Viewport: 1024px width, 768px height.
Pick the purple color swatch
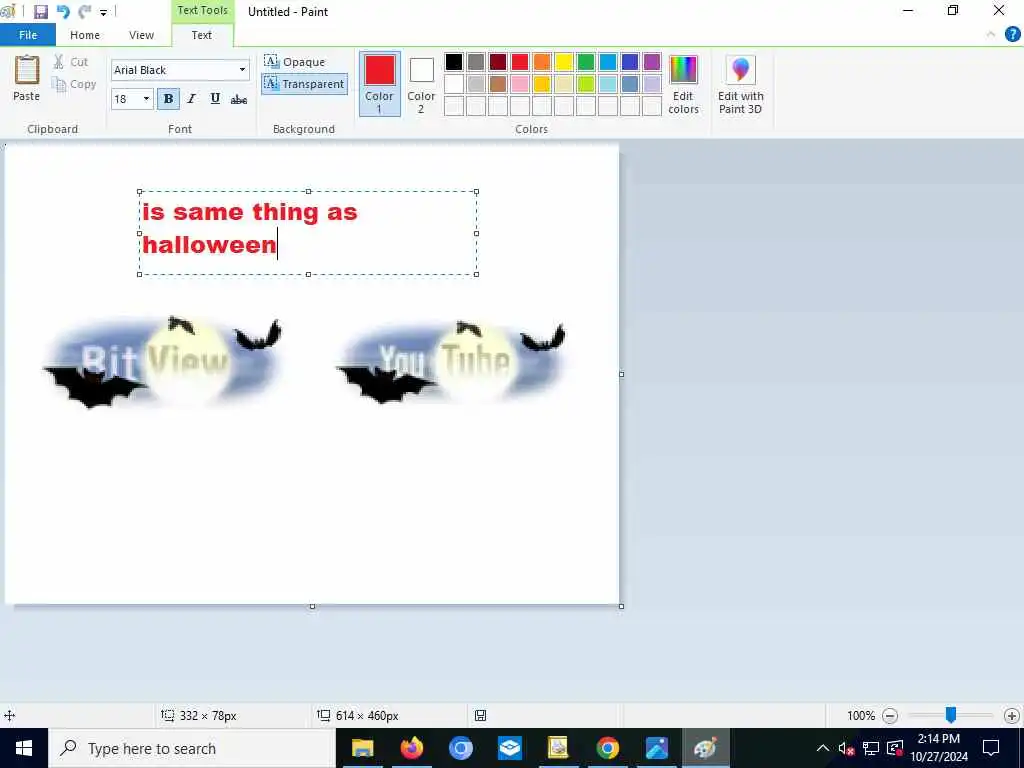[652, 62]
